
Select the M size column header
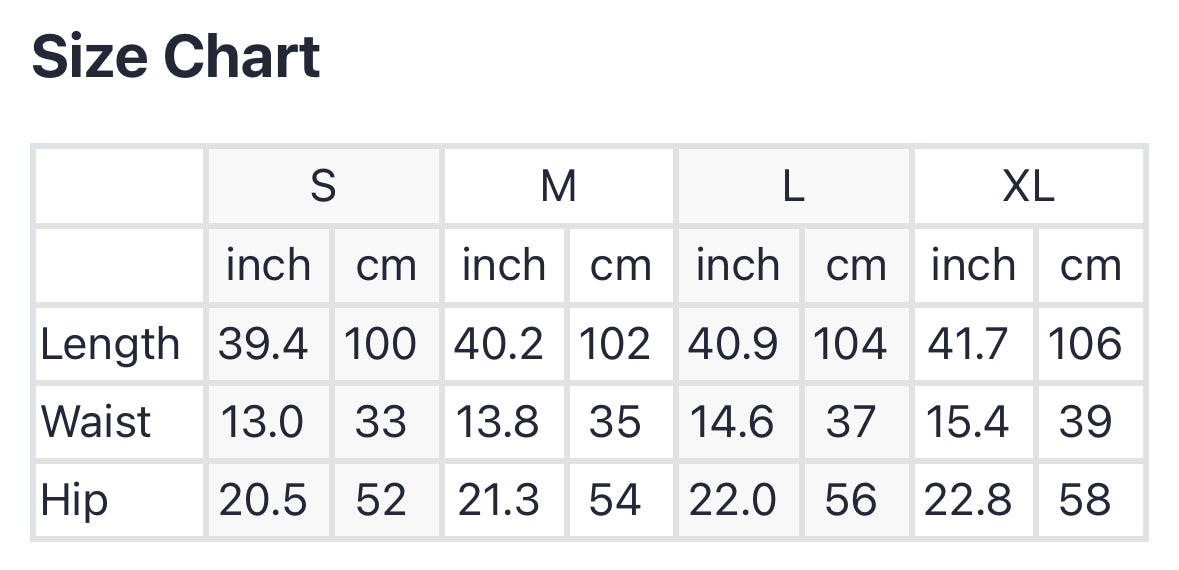click(558, 187)
